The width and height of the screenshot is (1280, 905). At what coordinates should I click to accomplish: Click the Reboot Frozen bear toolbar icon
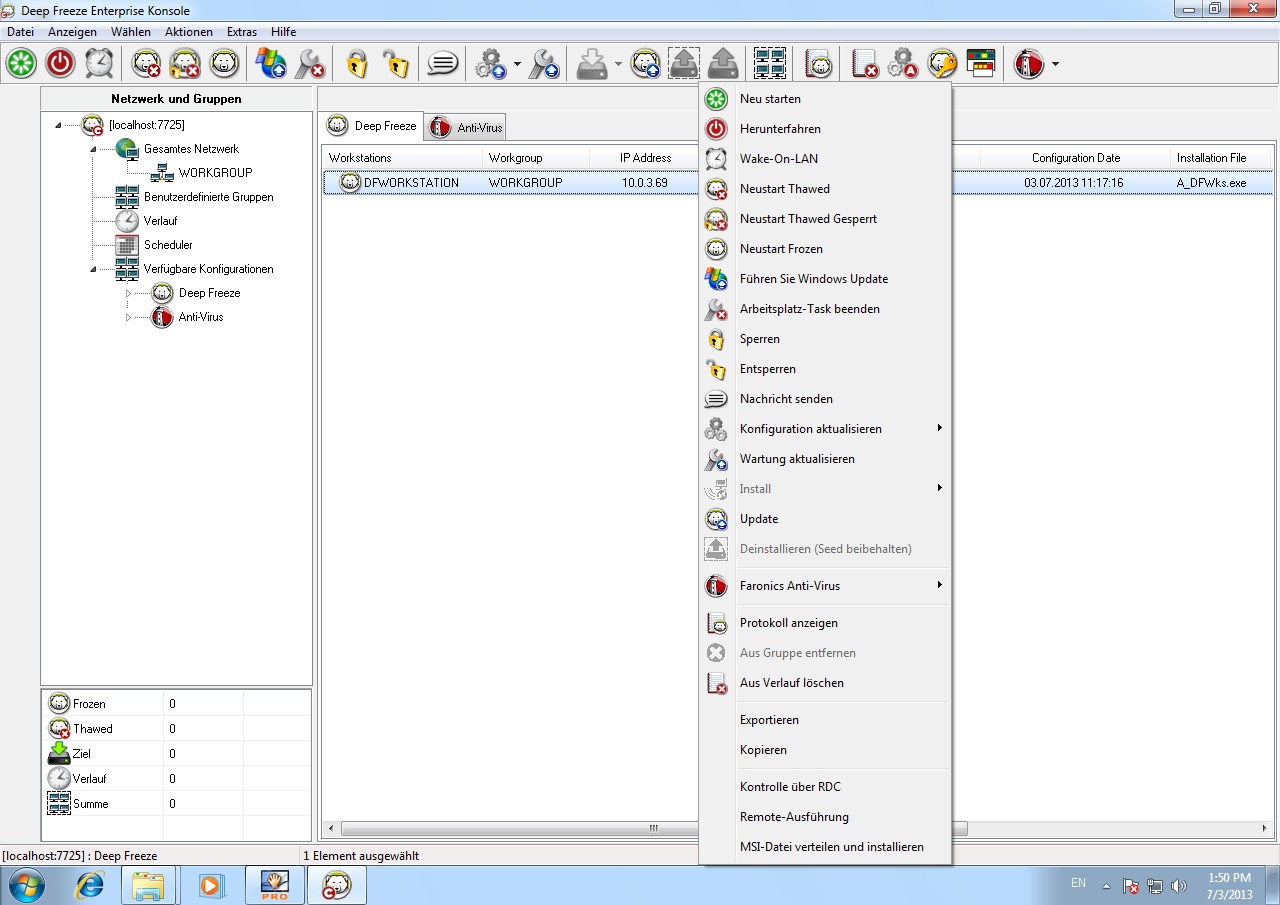coord(224,63)
